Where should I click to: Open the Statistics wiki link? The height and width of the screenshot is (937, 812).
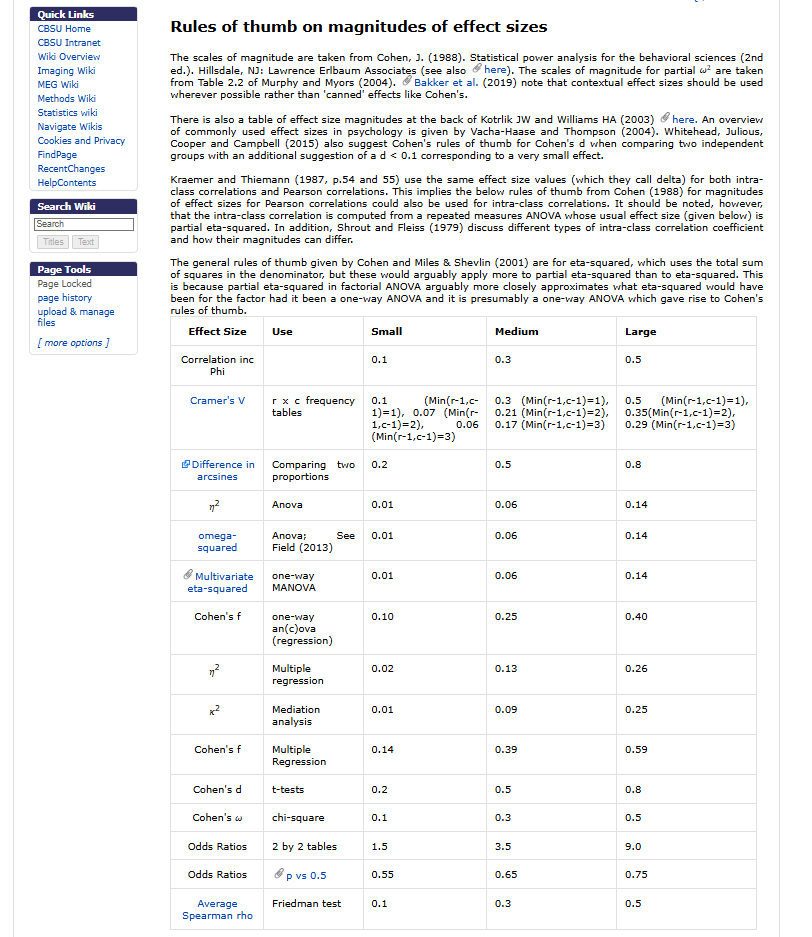(68, 113)
